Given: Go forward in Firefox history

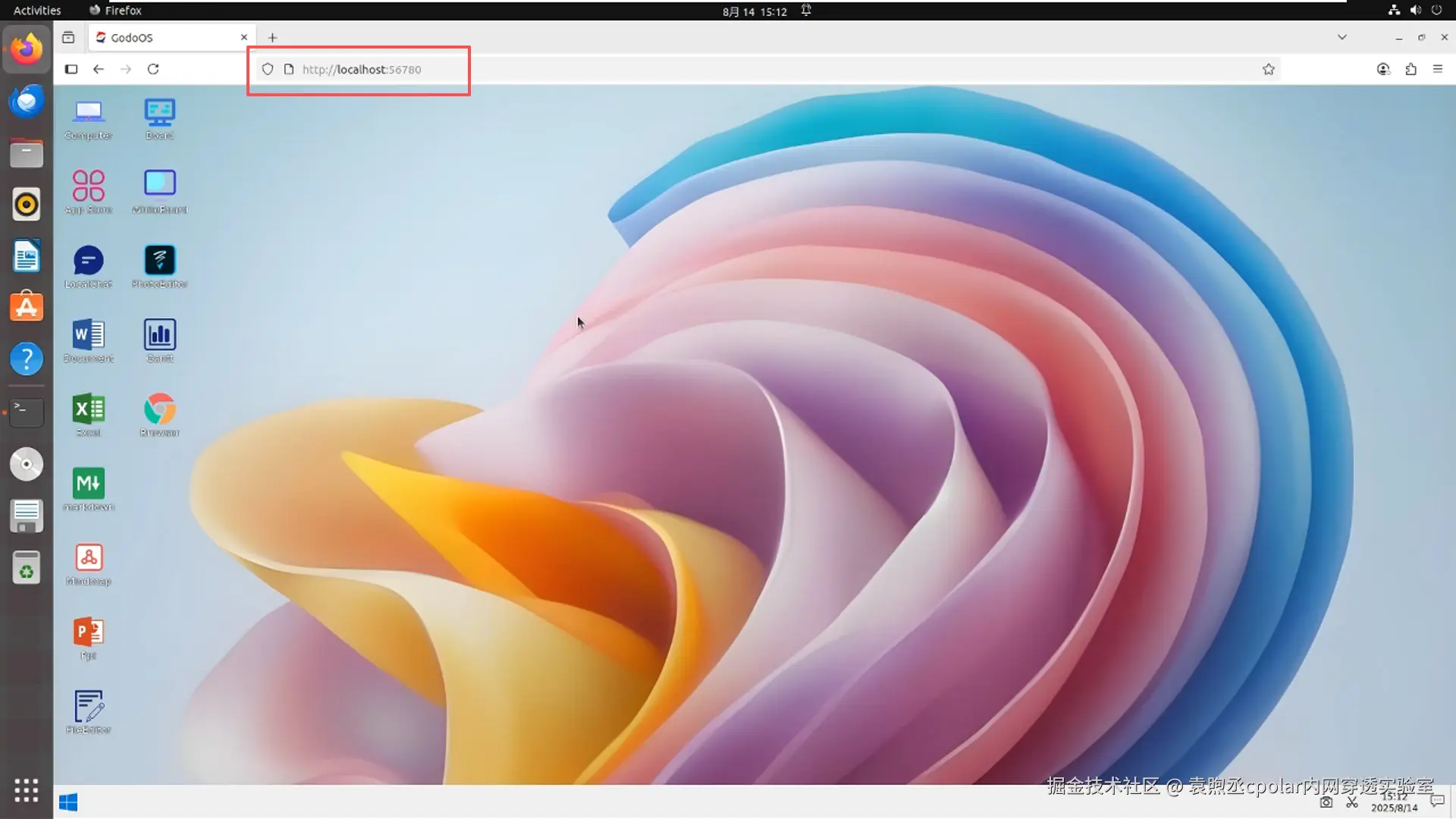Looking at the screenshot, I should click(126, 69).
